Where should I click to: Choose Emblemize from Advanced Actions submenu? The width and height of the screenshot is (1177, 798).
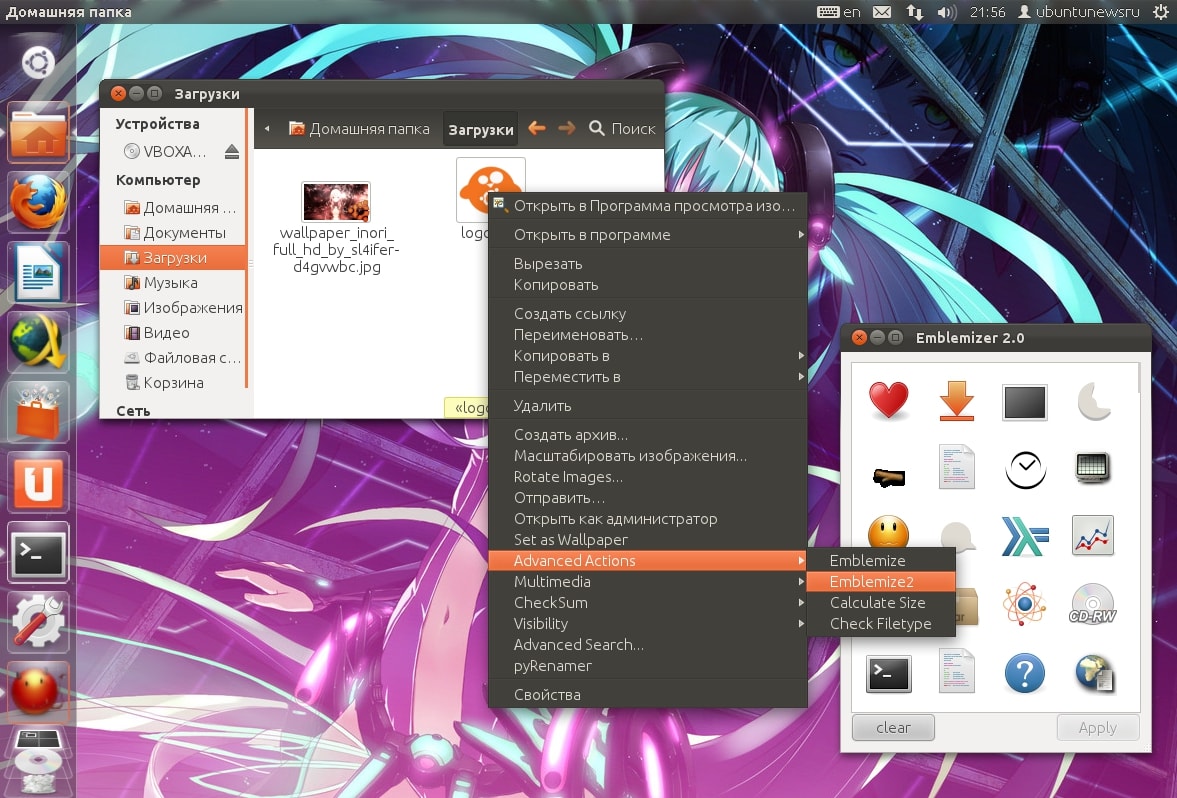click(881, 561)
